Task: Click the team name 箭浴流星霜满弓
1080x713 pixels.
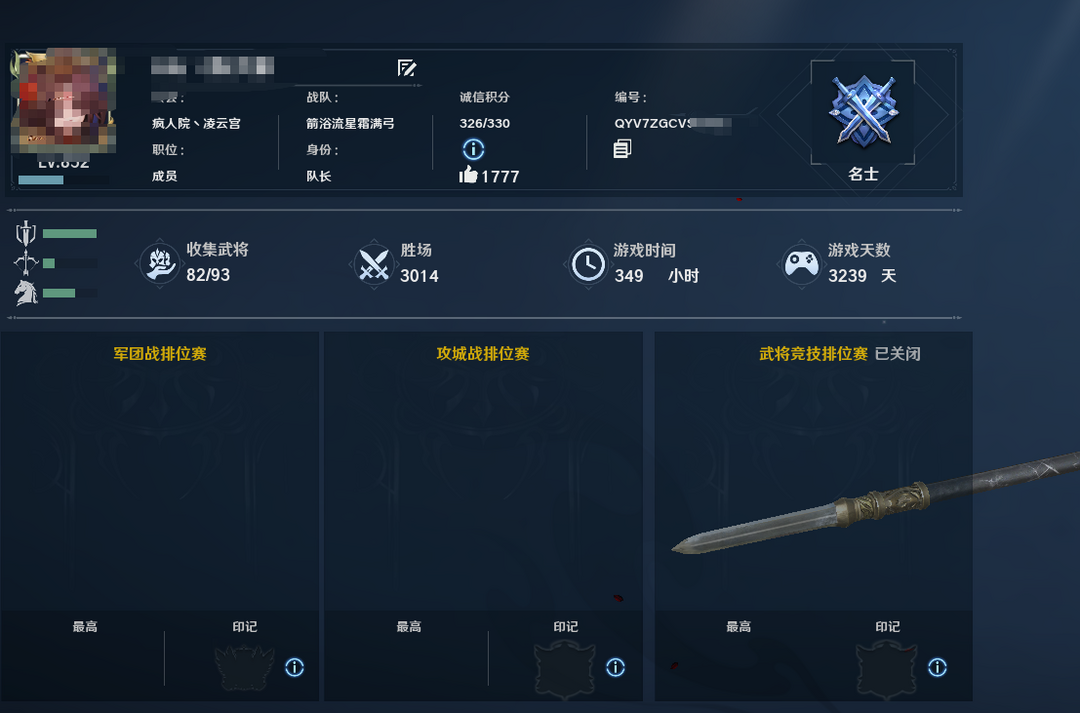Action: (351, 123)
